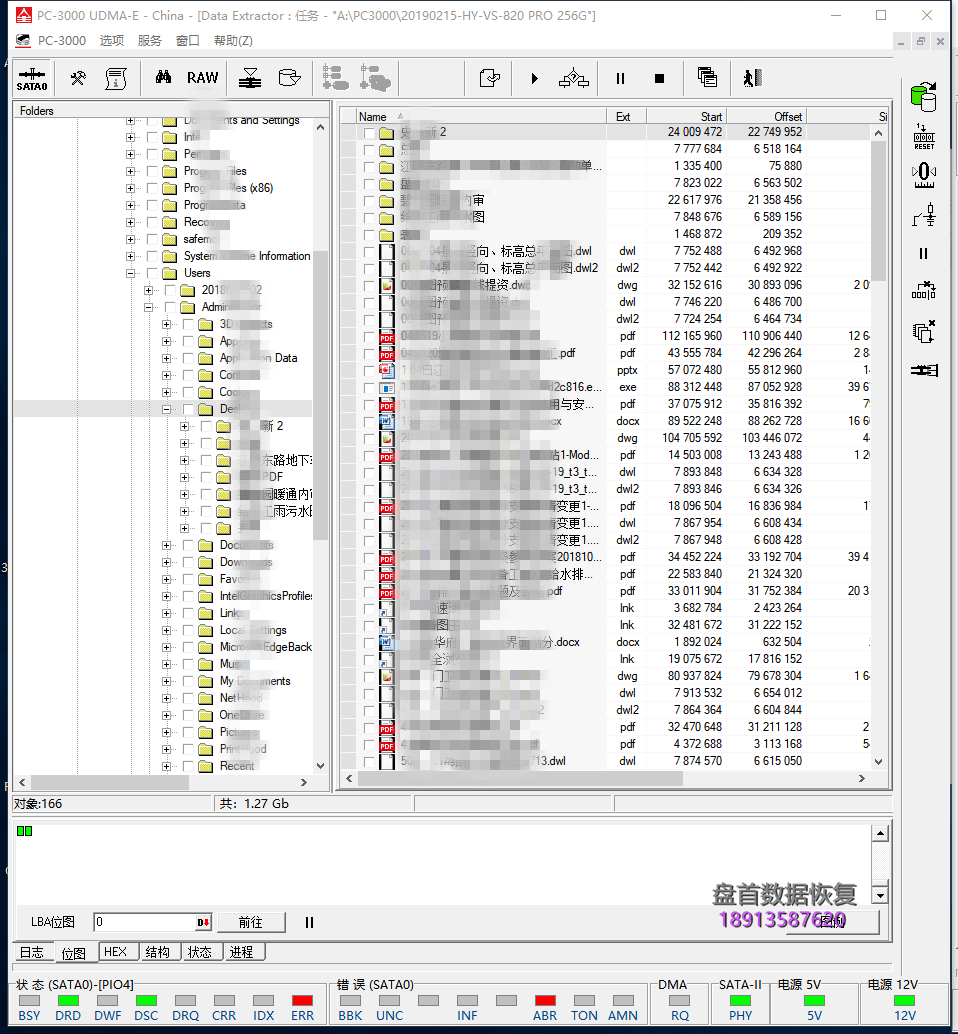Click the sector-mark sidebar icon
This screenshot has width=958, height=1034.
[x=924, y=290]
